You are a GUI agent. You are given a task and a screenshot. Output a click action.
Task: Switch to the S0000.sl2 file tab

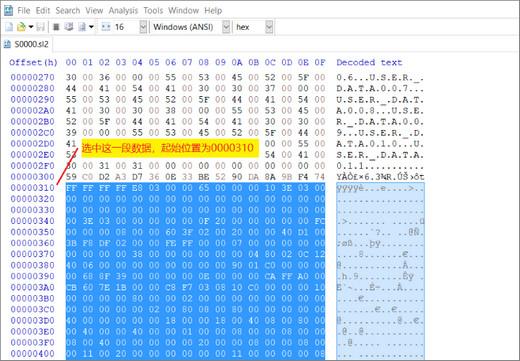click(x=27, y=44)
